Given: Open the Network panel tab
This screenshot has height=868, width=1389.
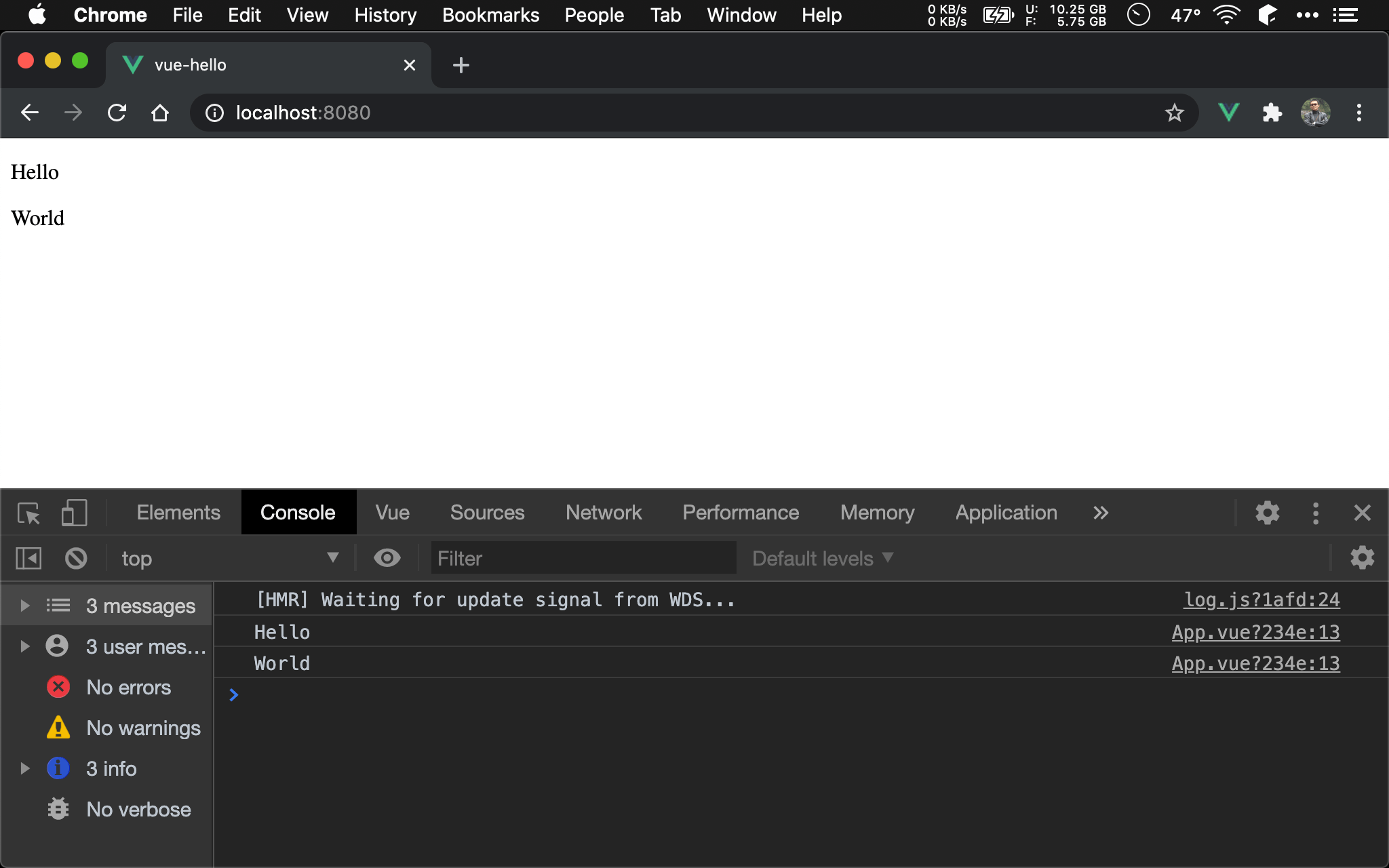Looking at the screenshot, I should [603, 513].
